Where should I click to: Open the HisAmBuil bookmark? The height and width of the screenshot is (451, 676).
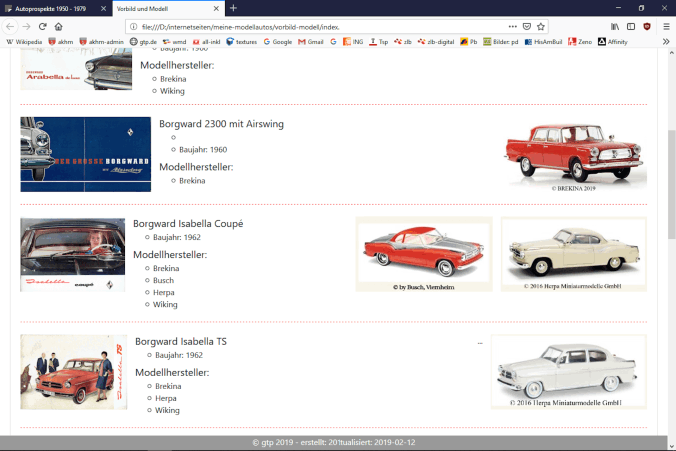543,42
